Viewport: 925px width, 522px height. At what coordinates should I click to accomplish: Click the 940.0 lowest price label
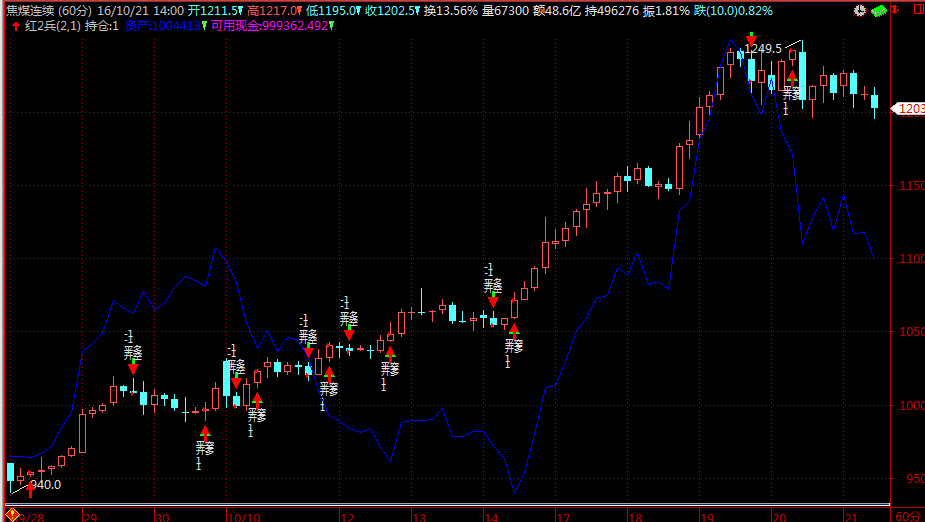[x=45, y=485]
